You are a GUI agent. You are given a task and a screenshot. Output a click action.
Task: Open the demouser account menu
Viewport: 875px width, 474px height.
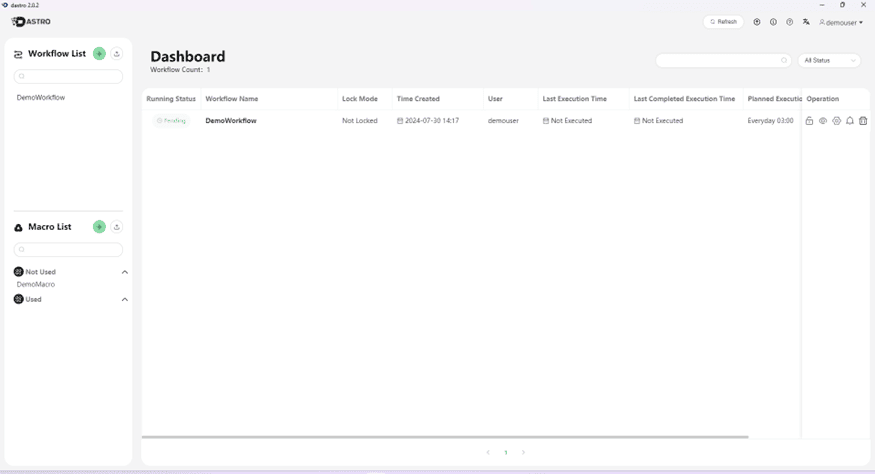841,22
